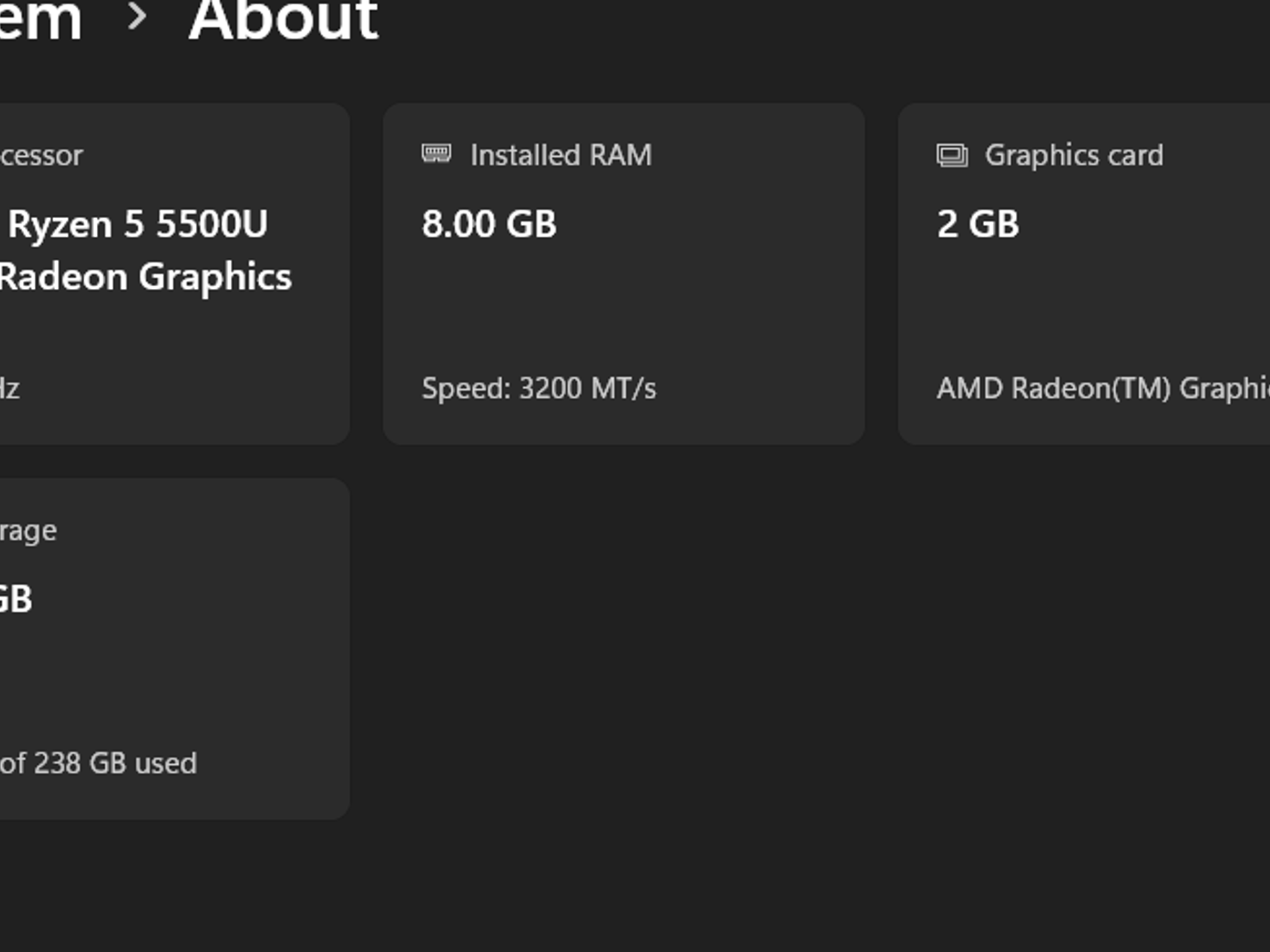The width and height of the screenshot is (1270, 952).
Task: Select the 8.00 GB RAM value
Action: [x=489, y=224]
